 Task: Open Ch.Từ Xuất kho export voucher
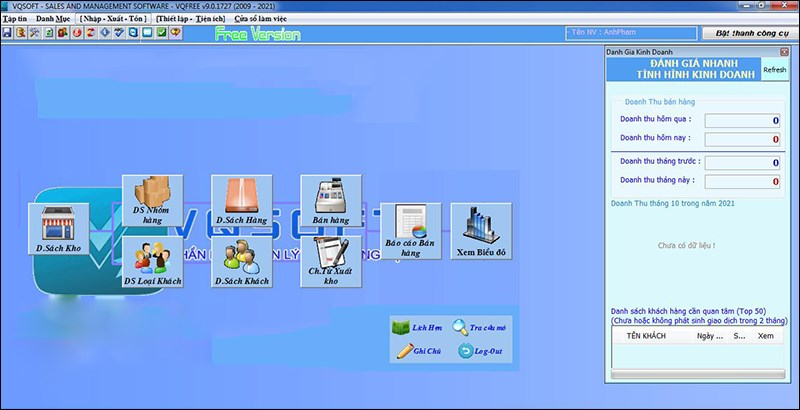[330, 262]
